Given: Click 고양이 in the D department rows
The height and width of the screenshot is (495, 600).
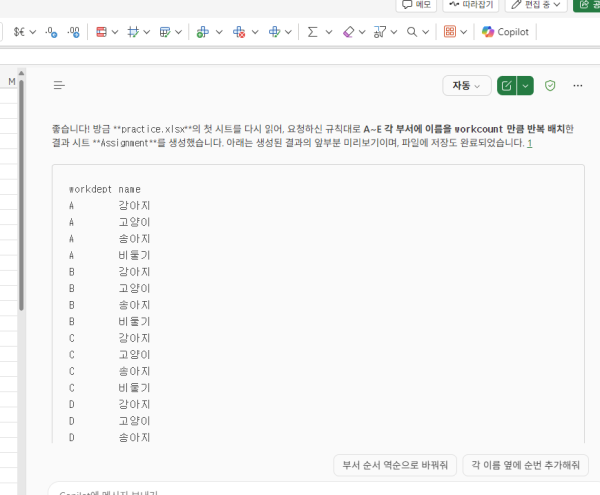Looking at the screenshot, I should coord(134,421).
